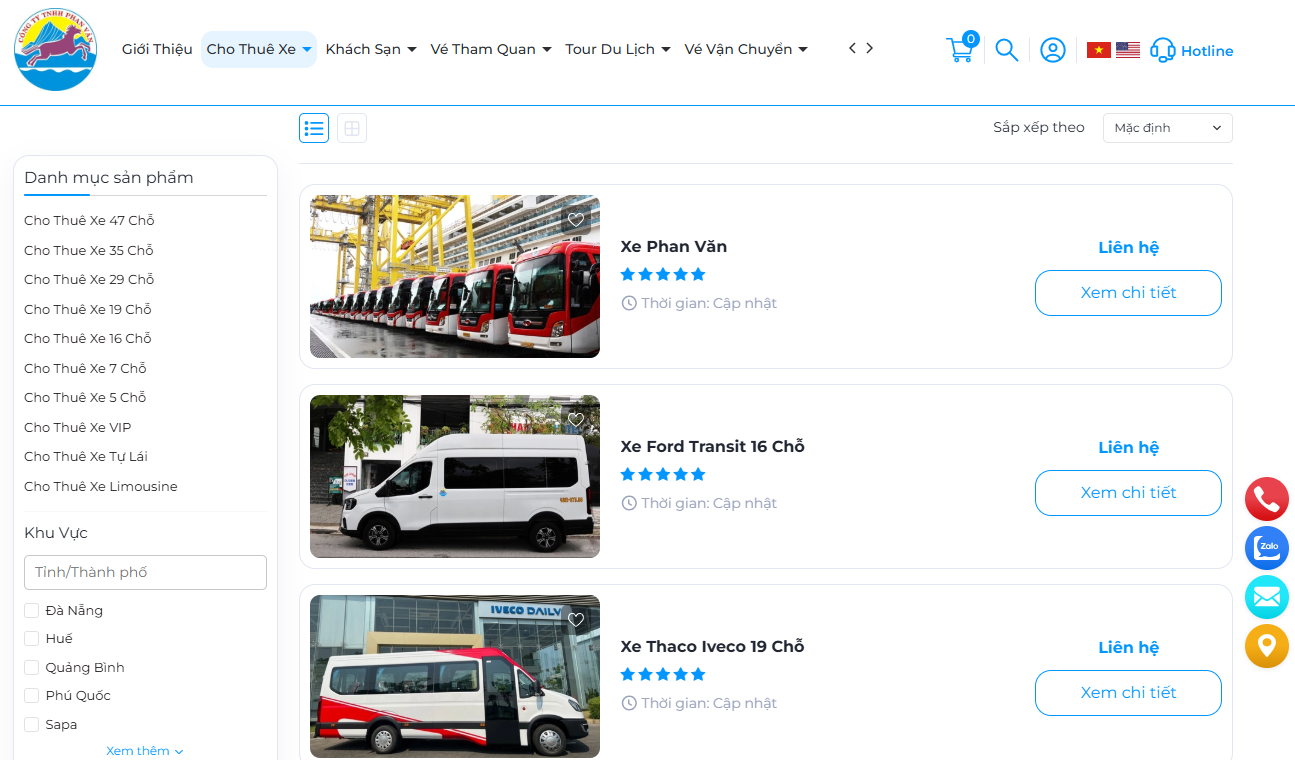Check the Sapa filter checkbox

[x=31, y=723]
